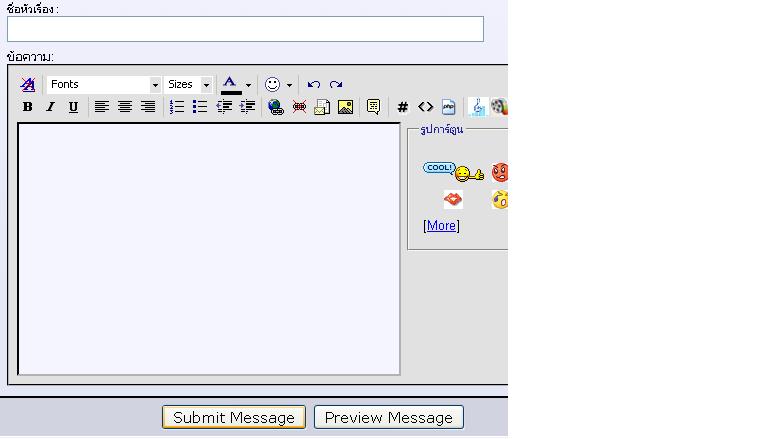Screen dimensions: 759x439
Task: Toggle bold formatting
Action: point(28,107)
